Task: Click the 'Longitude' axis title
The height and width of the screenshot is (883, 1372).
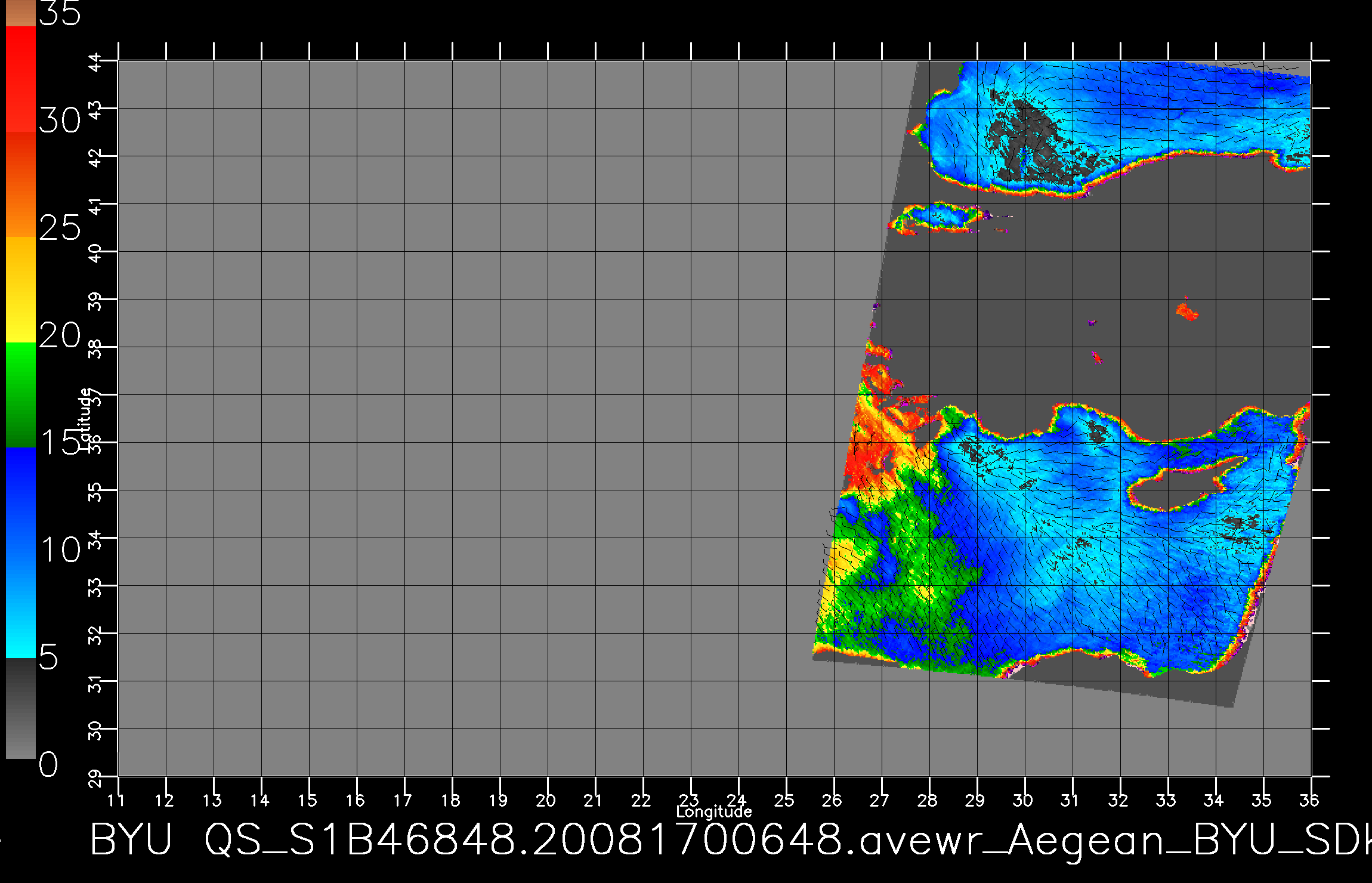Action: point(714,812)
